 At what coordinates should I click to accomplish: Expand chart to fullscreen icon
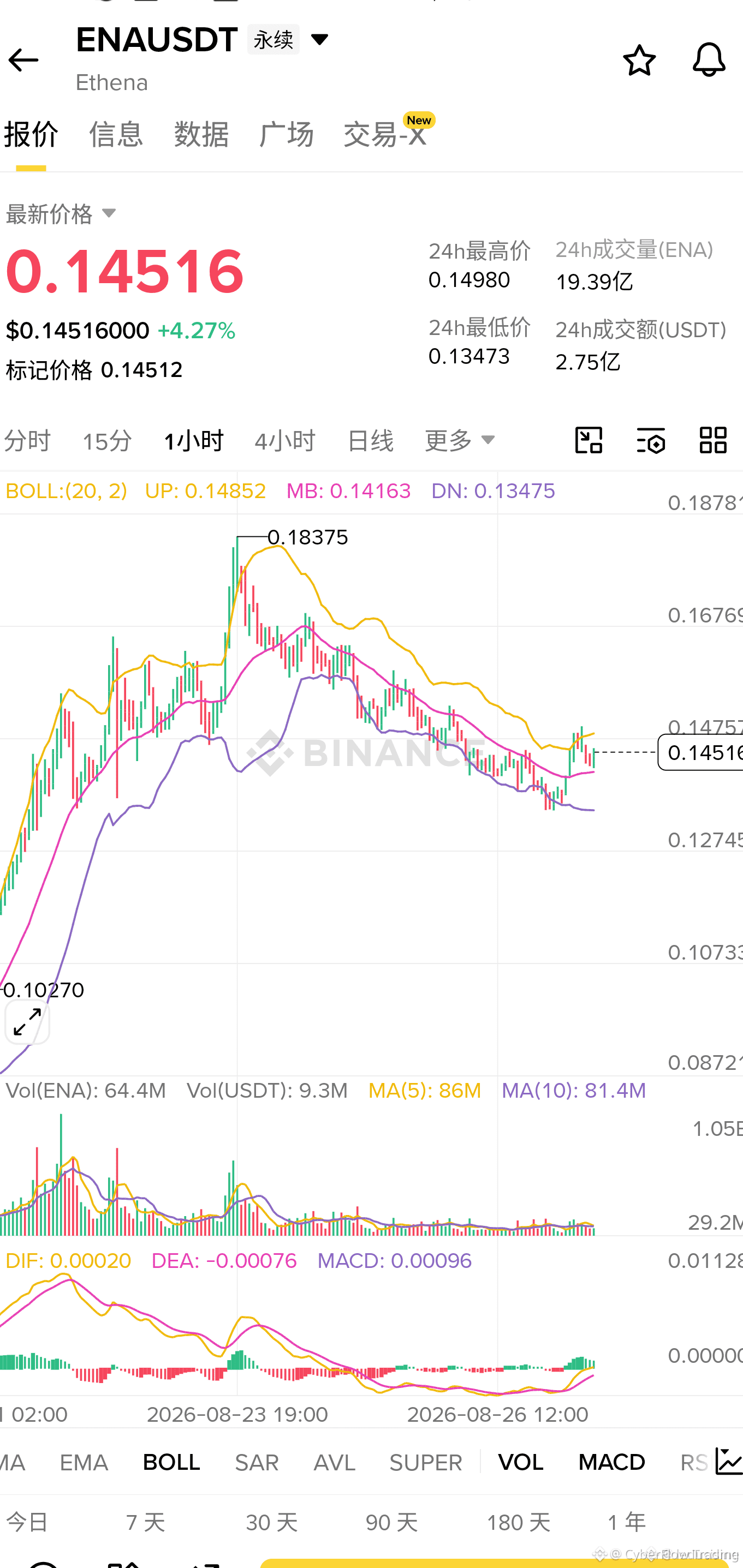(x=27, y=1021)
